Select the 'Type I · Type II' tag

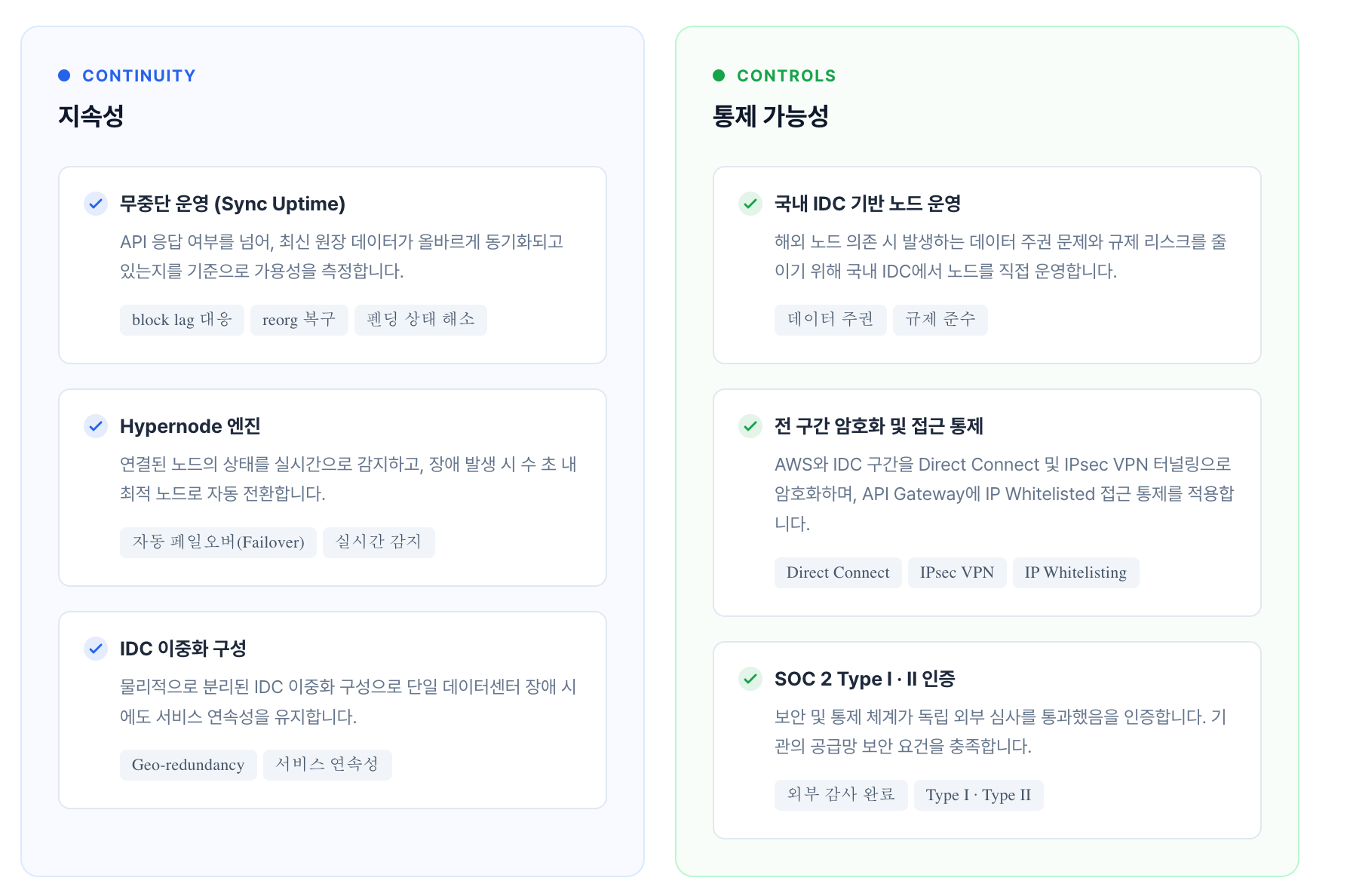click(978, 795)
